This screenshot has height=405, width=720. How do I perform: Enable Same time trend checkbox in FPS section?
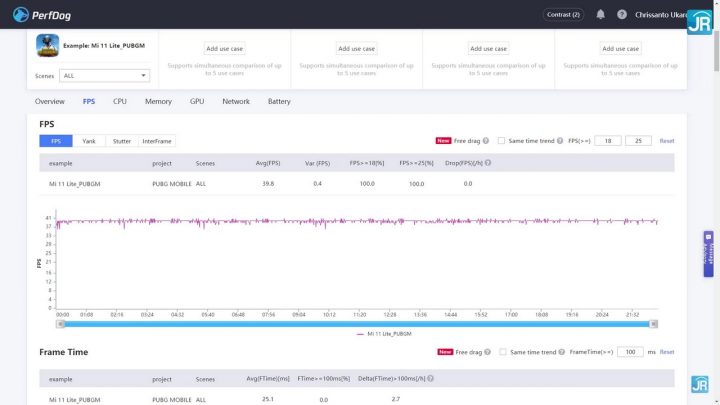(x=501, y=141)
